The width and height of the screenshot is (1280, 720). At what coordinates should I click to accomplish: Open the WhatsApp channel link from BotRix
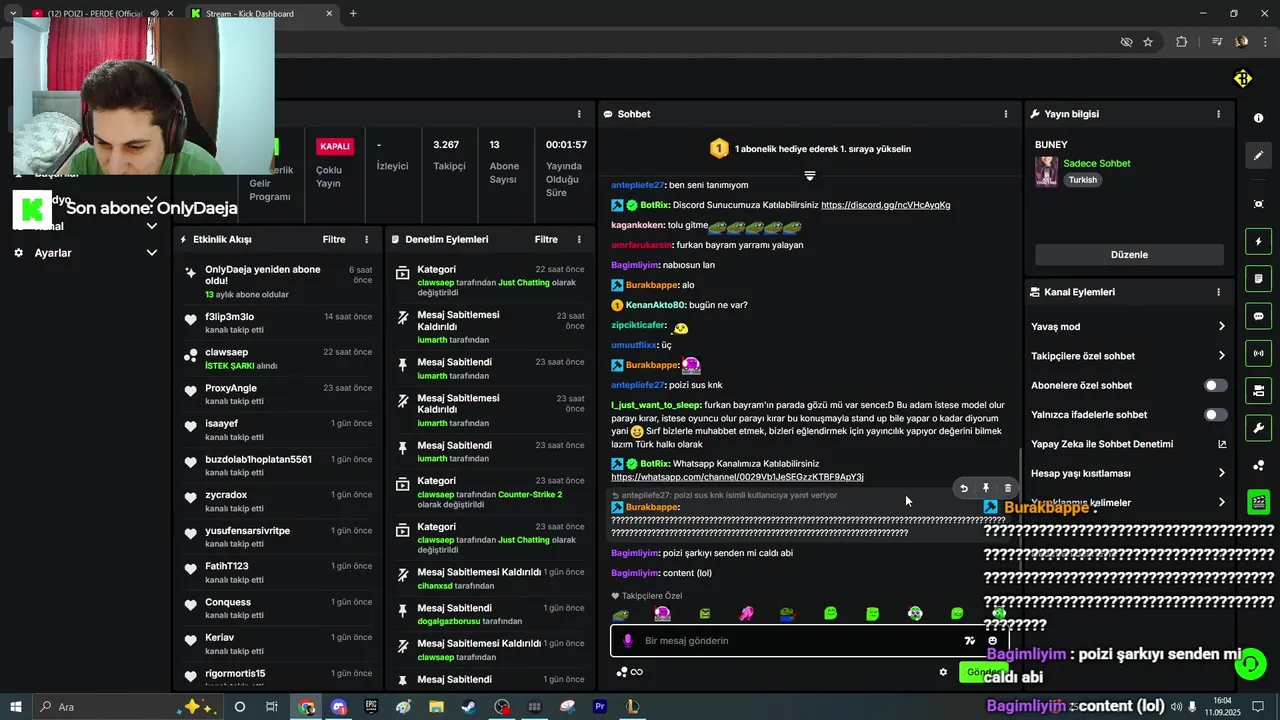737,477
